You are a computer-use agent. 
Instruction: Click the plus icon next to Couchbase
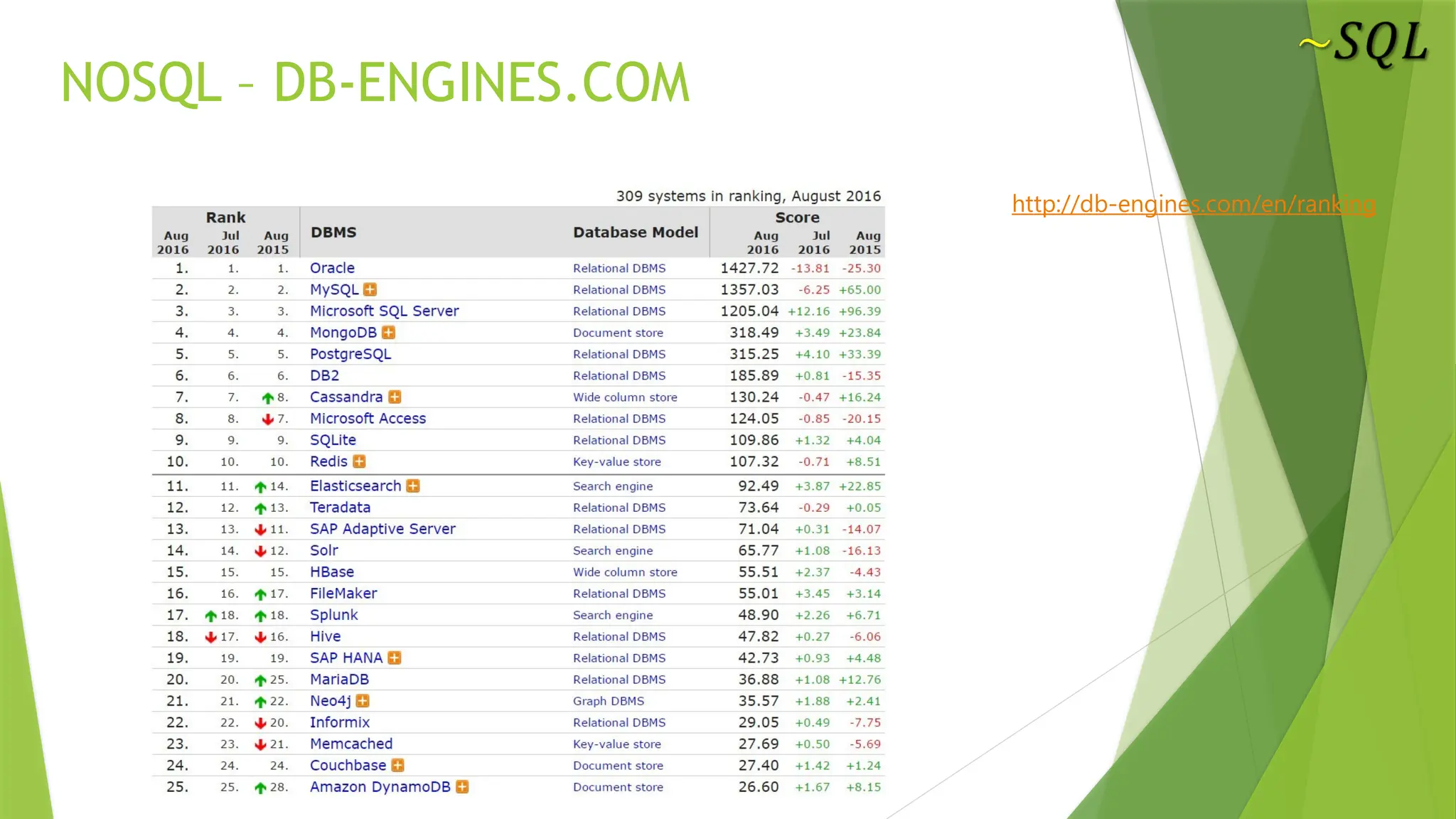397,765
